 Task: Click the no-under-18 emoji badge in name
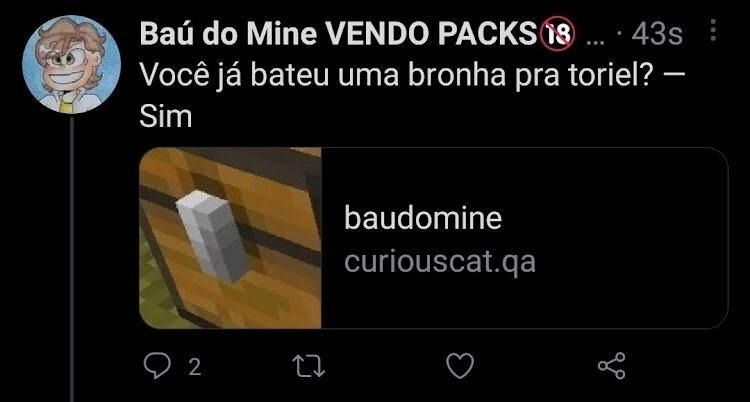(x=557, y=34)
